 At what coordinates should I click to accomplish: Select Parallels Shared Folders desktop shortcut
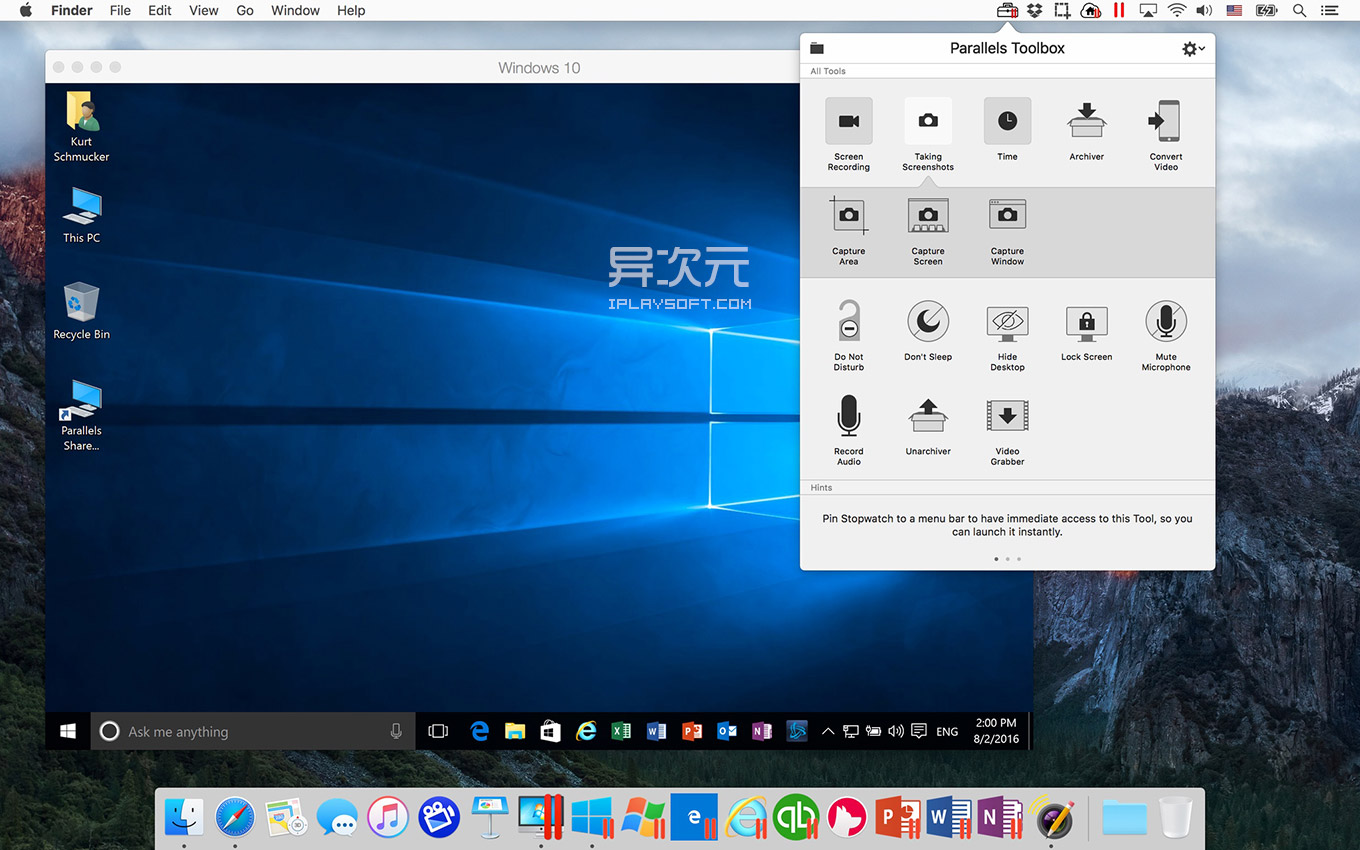[81, 415]
